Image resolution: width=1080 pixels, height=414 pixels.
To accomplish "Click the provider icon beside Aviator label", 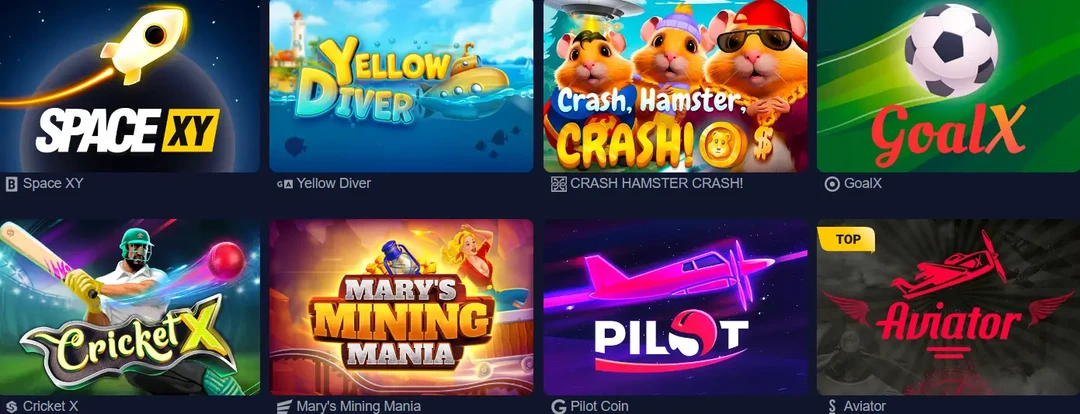I will pos(832,406).
